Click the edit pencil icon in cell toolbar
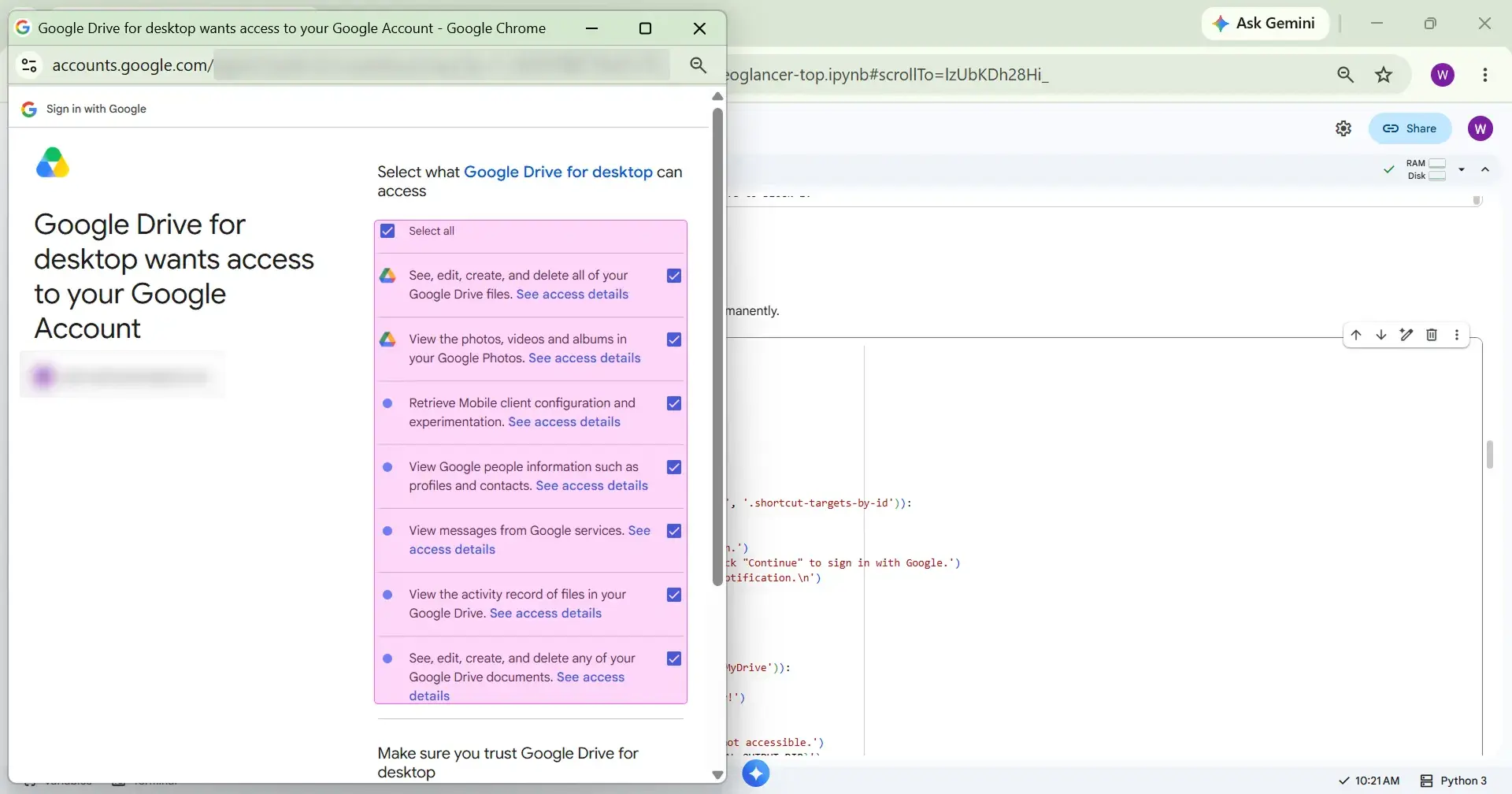 [x=1406, y=335]
